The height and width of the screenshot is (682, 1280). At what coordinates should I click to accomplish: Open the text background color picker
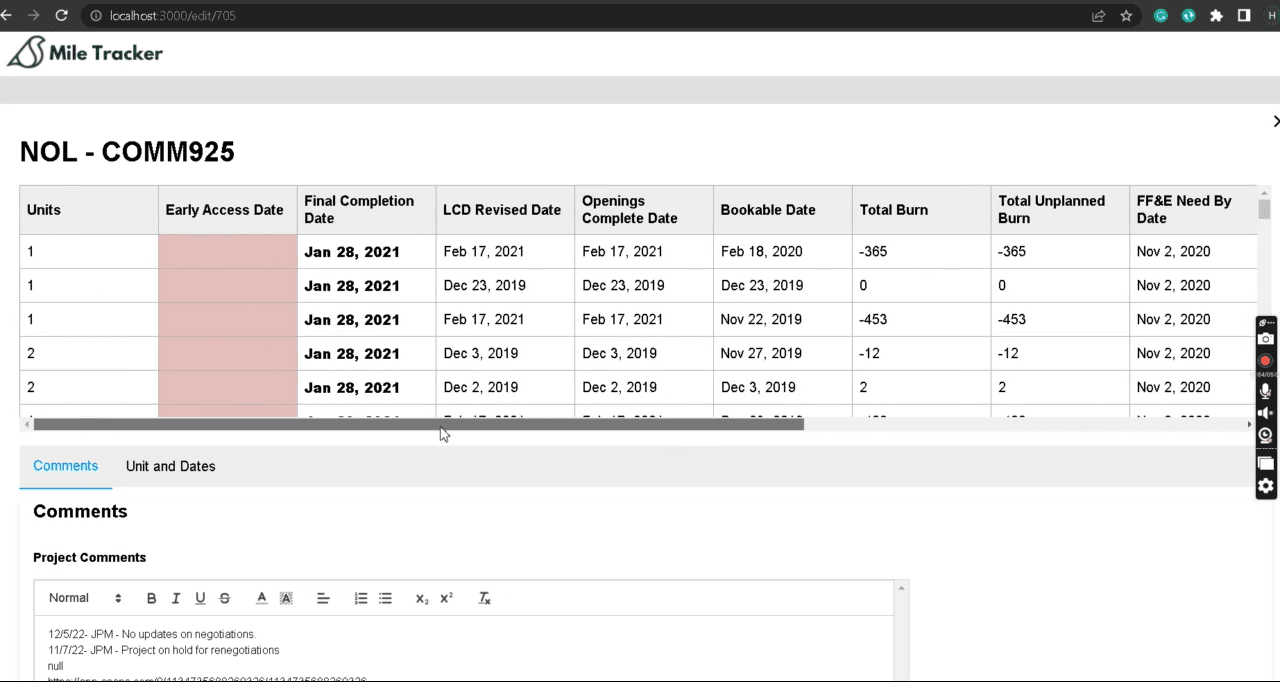pyautogui.click(x=286, y=598)
